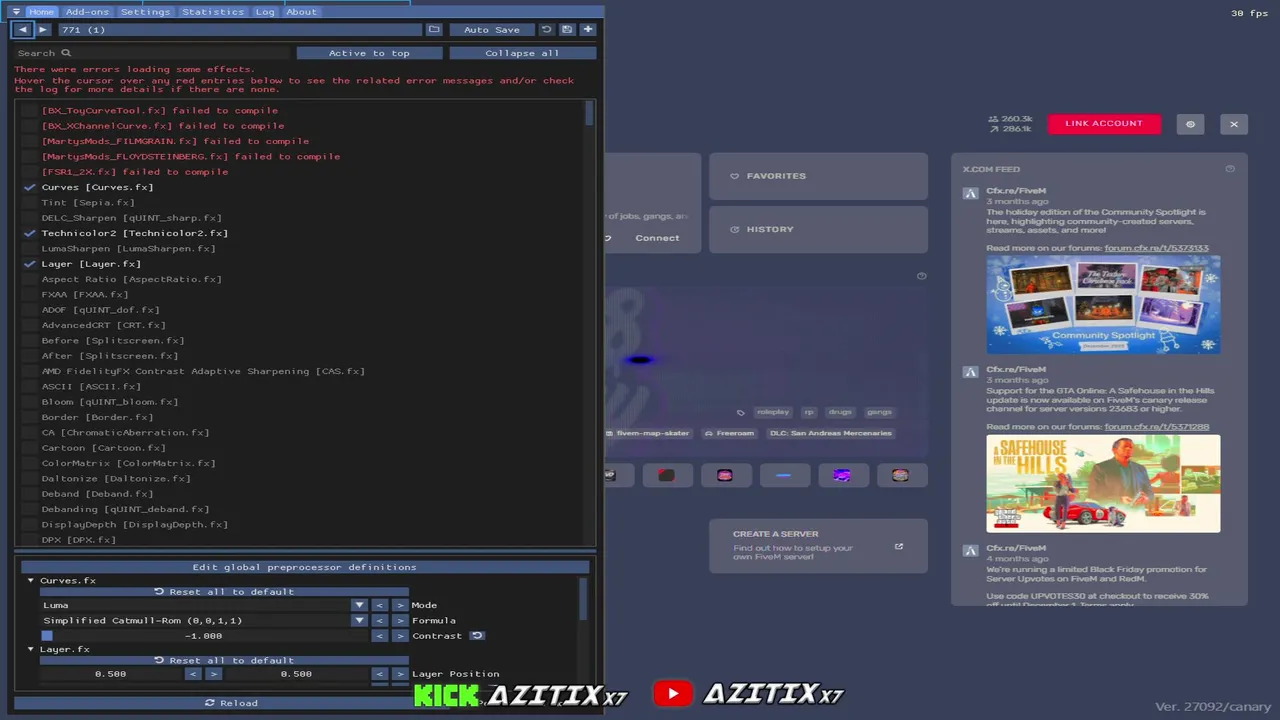This screenshot has height=720, width=1280.
Task: Click second Layer Position value field
Action: coord(296,674)
